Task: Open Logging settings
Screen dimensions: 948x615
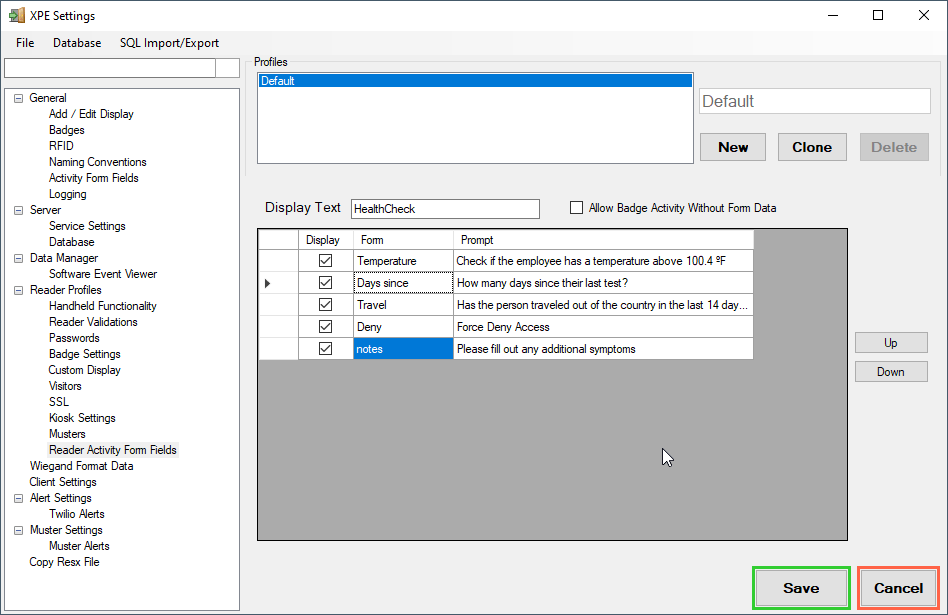Action: click(x=68, y=194)
